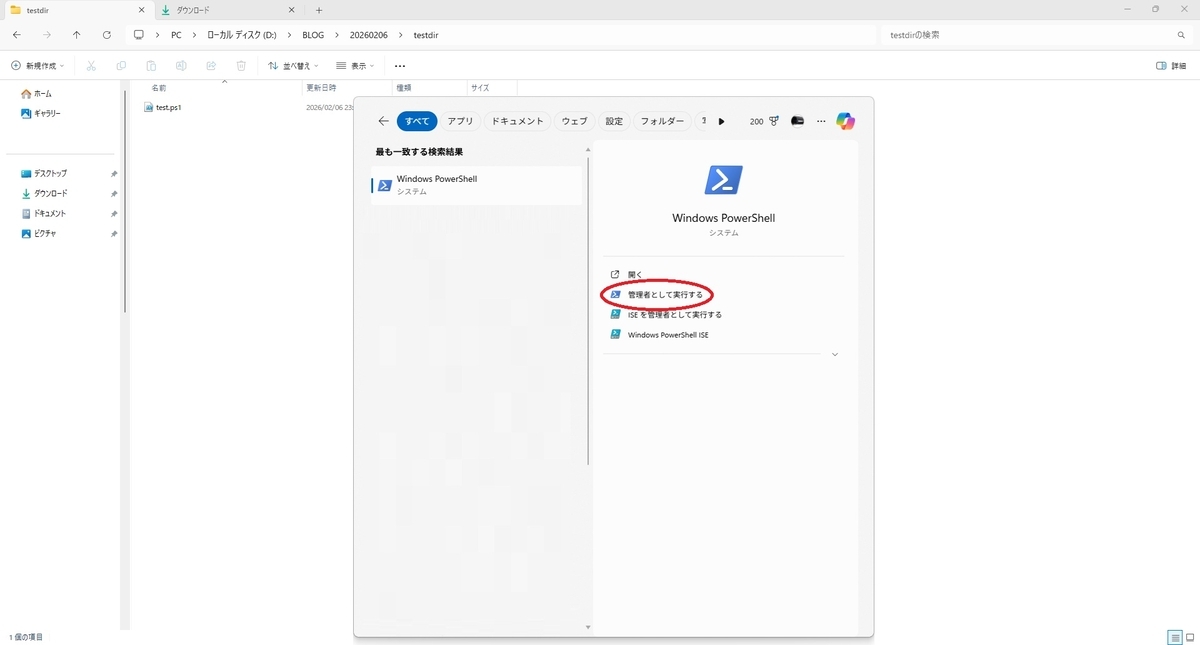Select Windows PowerShell in the best match list
The image size is (1200, 645).
point(477,185)
